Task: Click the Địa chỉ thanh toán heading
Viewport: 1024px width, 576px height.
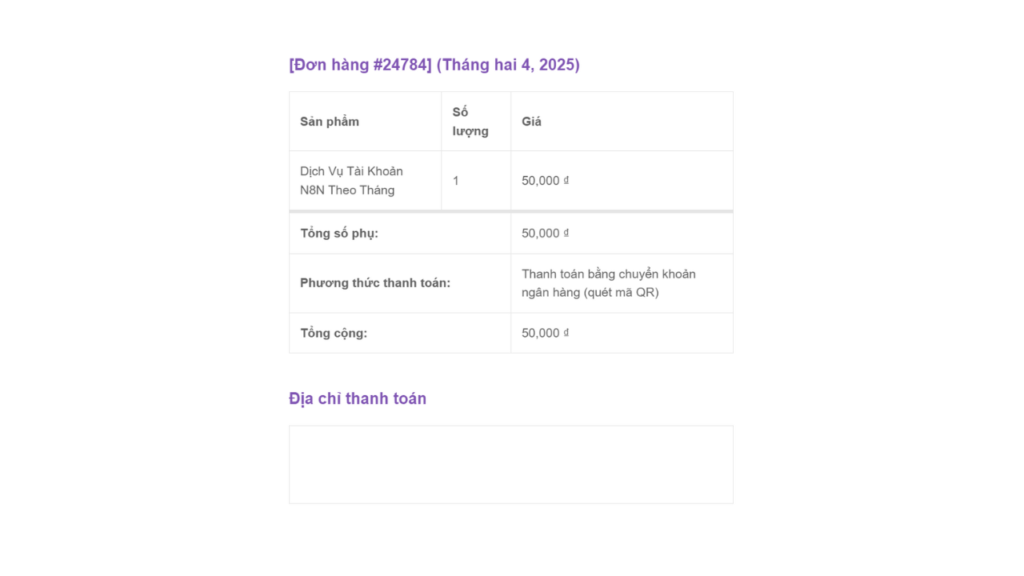Action: 357,398
